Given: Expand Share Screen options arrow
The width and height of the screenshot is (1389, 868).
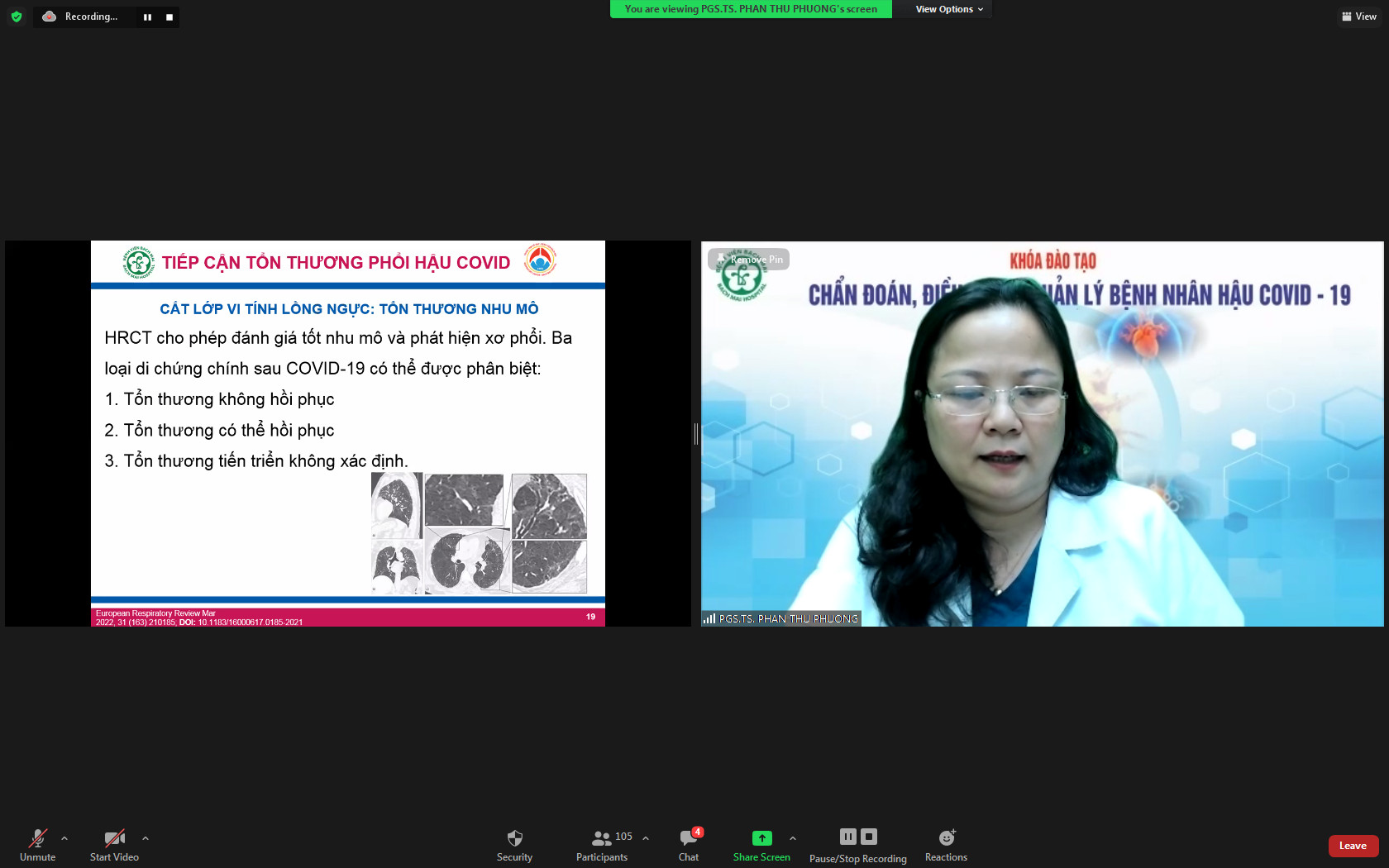Looking at the screenshot, I should (x=793, y=838).
